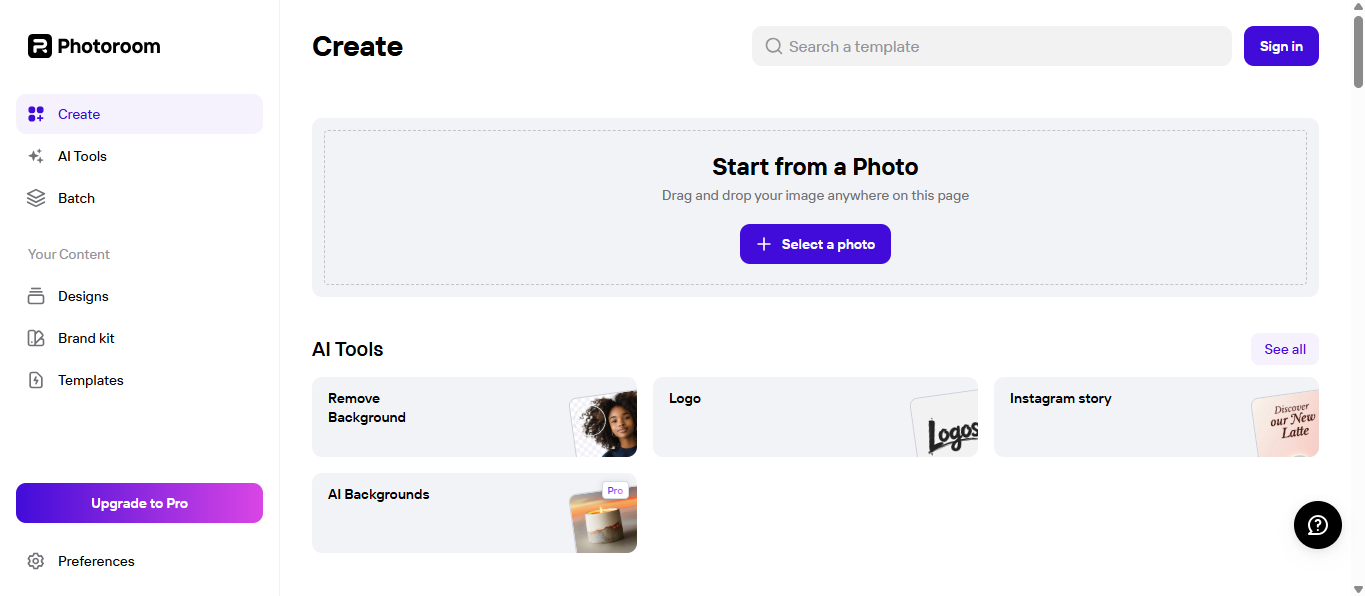Select the Brand kit icon

click(x=35, y=338)
